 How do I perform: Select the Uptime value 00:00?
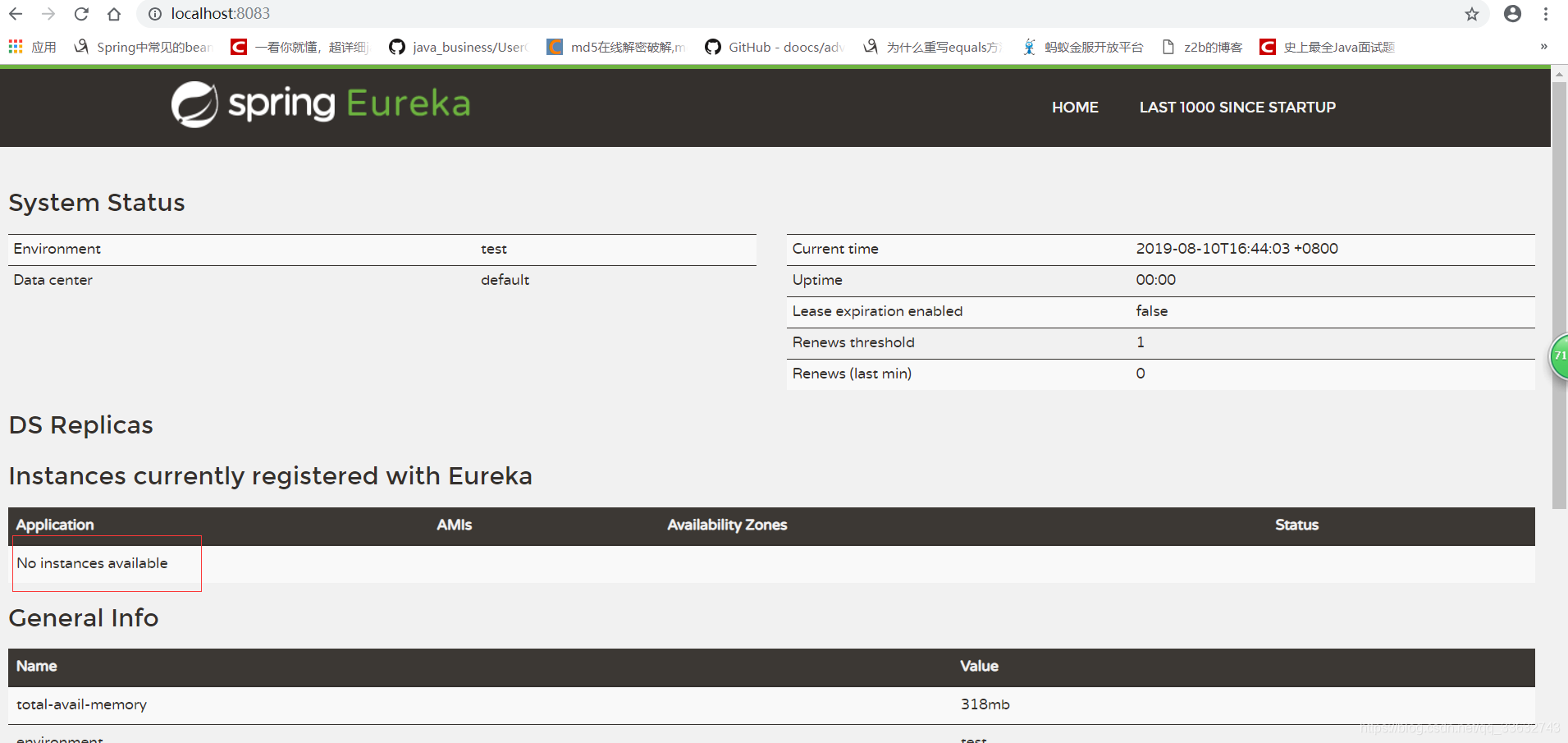1155,280
